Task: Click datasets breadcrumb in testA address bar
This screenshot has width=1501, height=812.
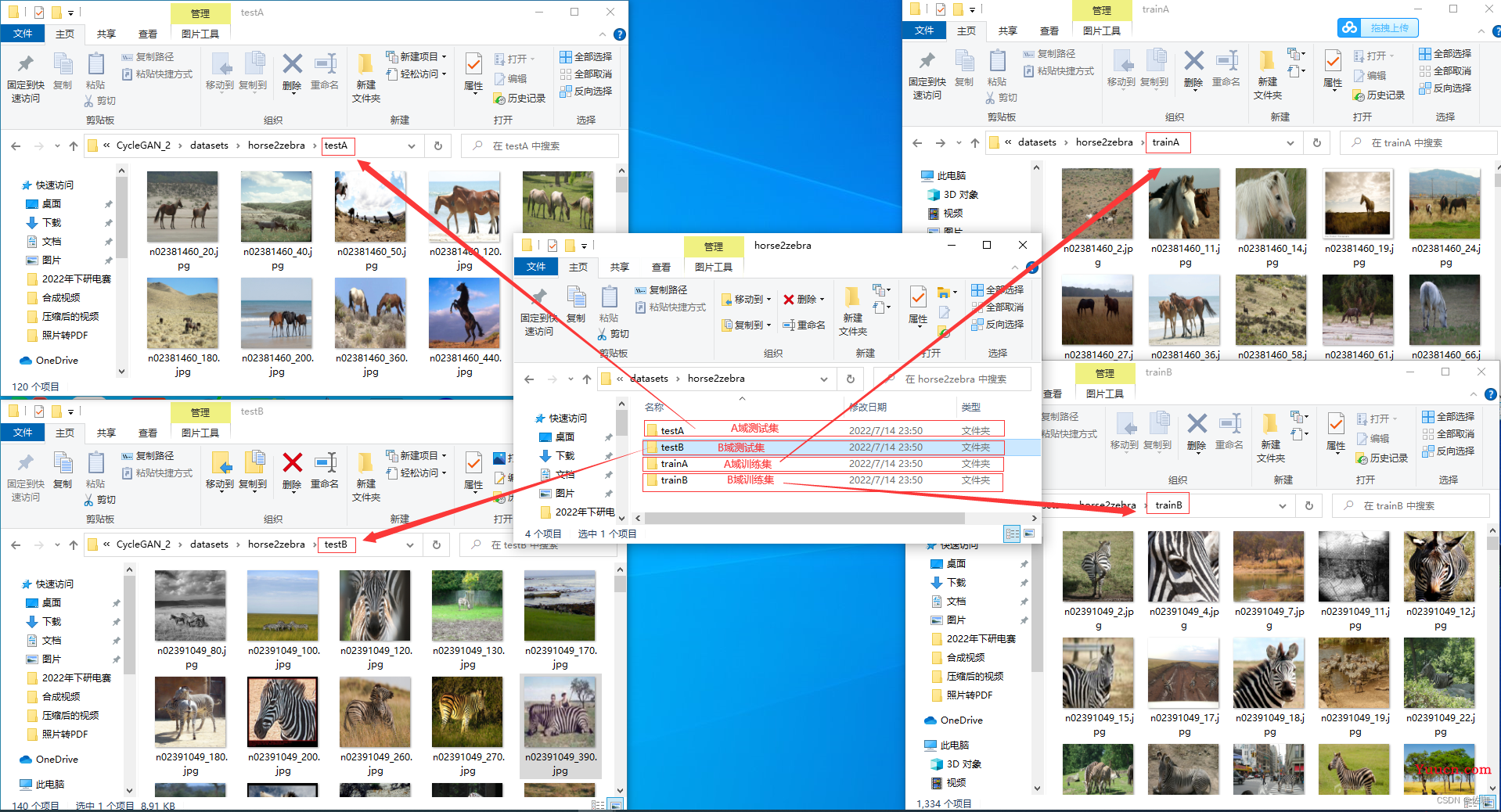Action: [209, 146]
